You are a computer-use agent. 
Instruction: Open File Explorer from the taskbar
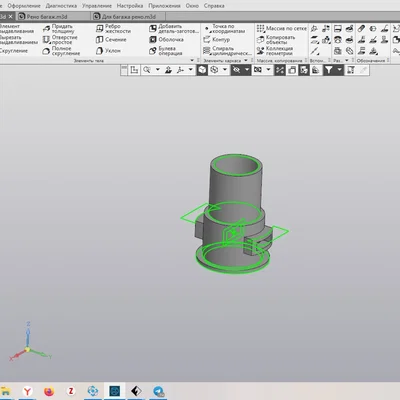(x=6, y=391)
